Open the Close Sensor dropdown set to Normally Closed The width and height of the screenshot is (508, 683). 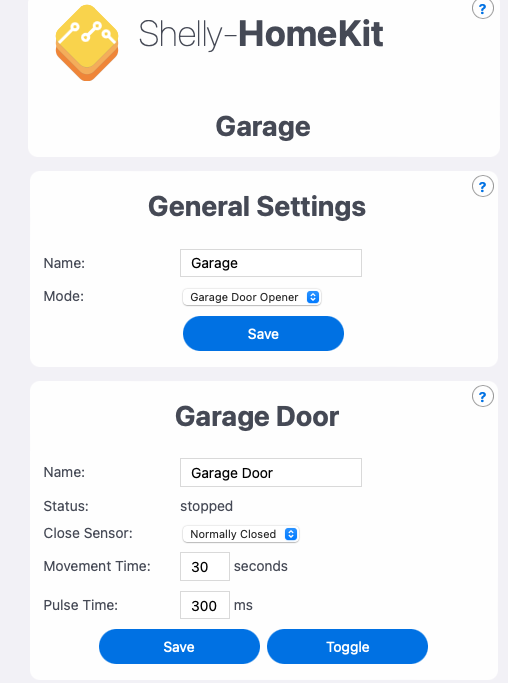tap(240, 534)
